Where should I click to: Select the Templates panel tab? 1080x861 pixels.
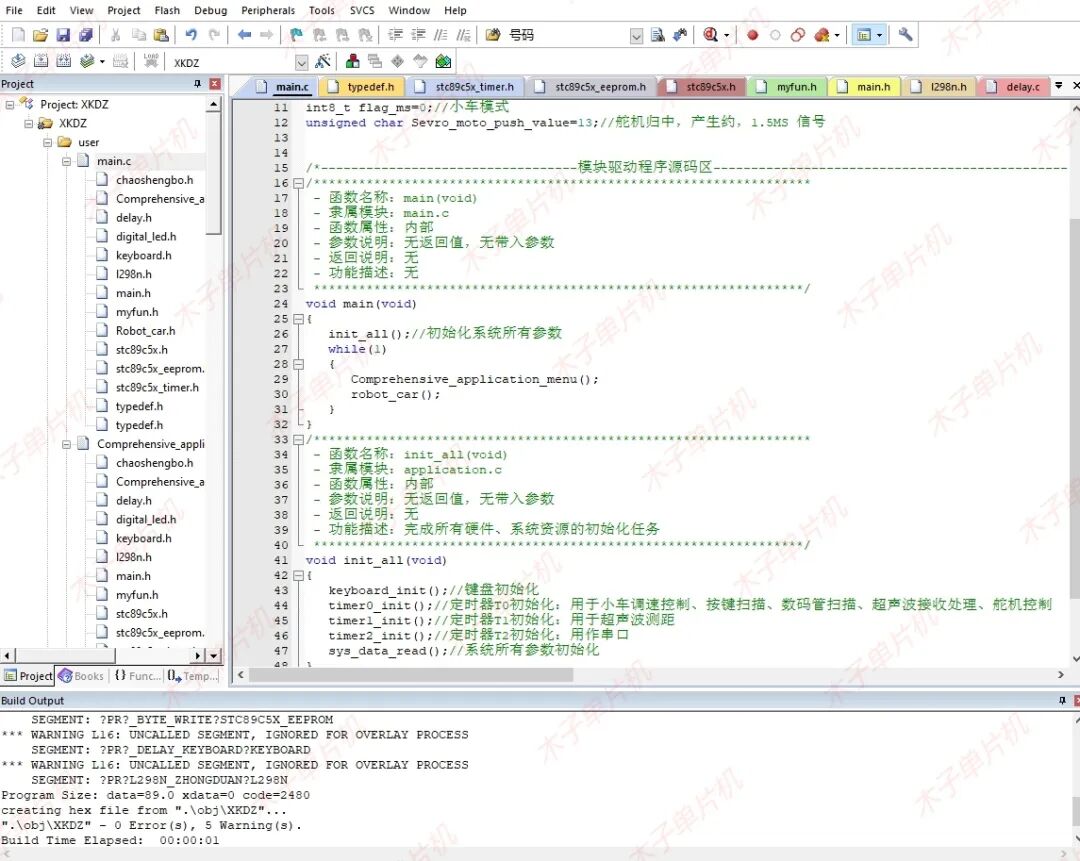point(193,676)
